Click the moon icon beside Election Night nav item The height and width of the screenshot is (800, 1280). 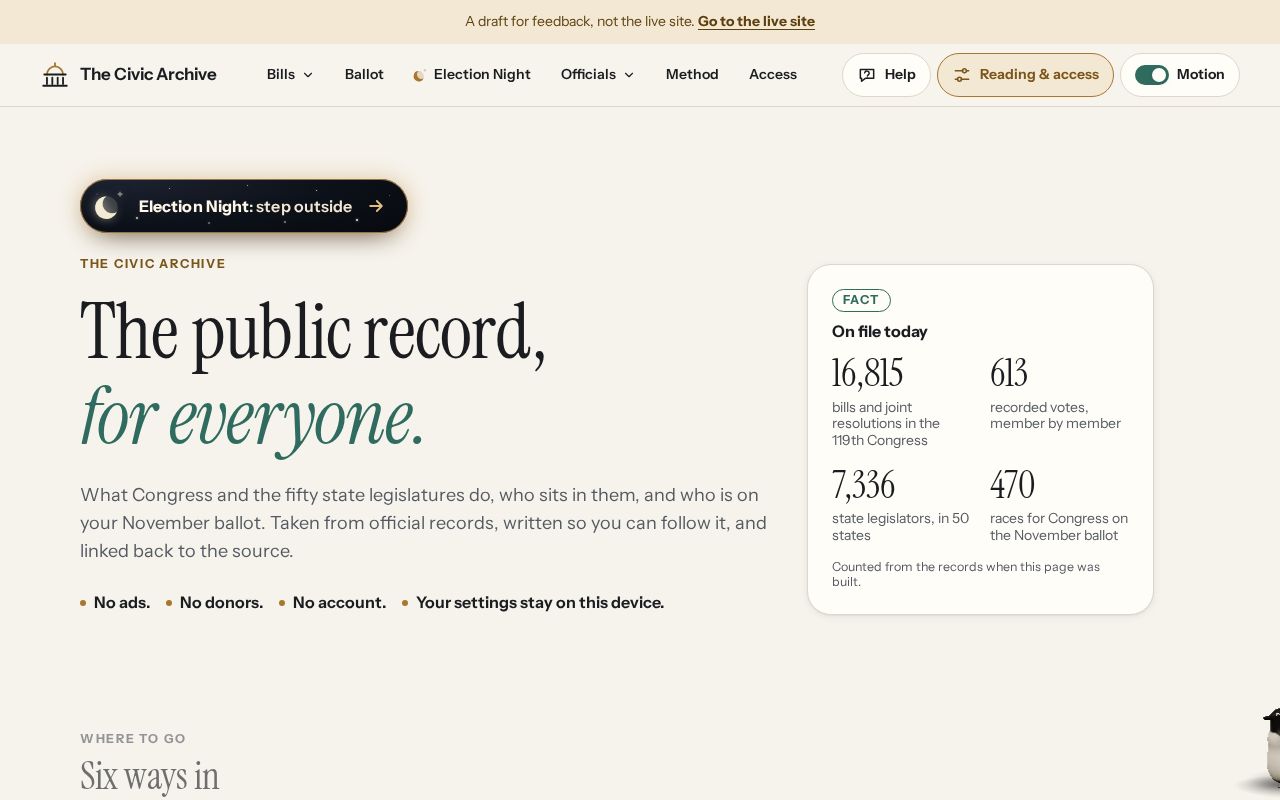420,75
